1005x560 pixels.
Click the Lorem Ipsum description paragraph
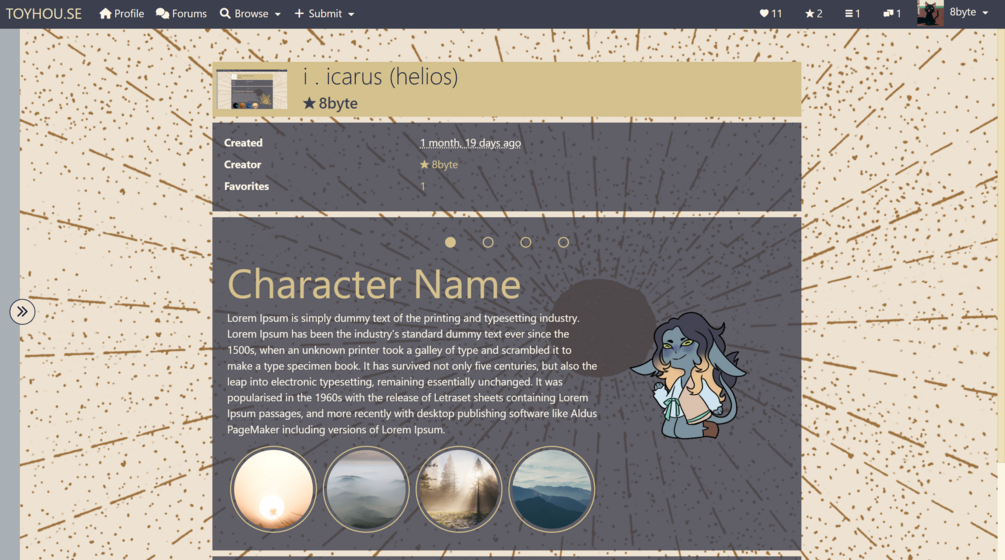pyautogui.click(x=412, y=374)
